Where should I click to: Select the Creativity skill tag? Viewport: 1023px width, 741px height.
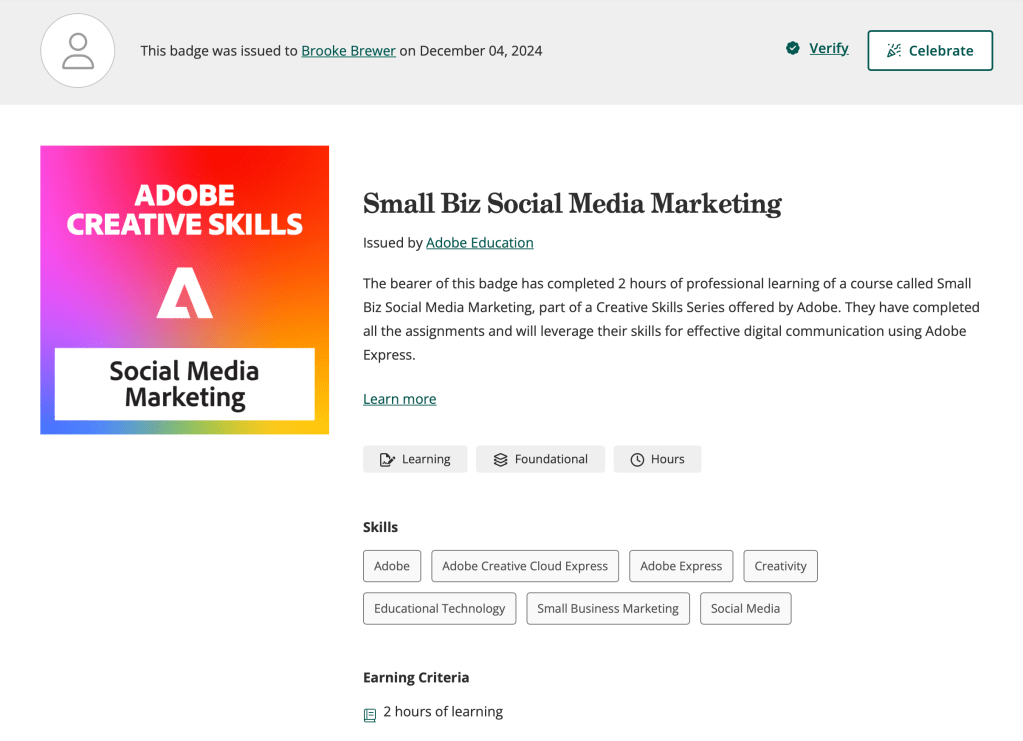coord(780,566)
